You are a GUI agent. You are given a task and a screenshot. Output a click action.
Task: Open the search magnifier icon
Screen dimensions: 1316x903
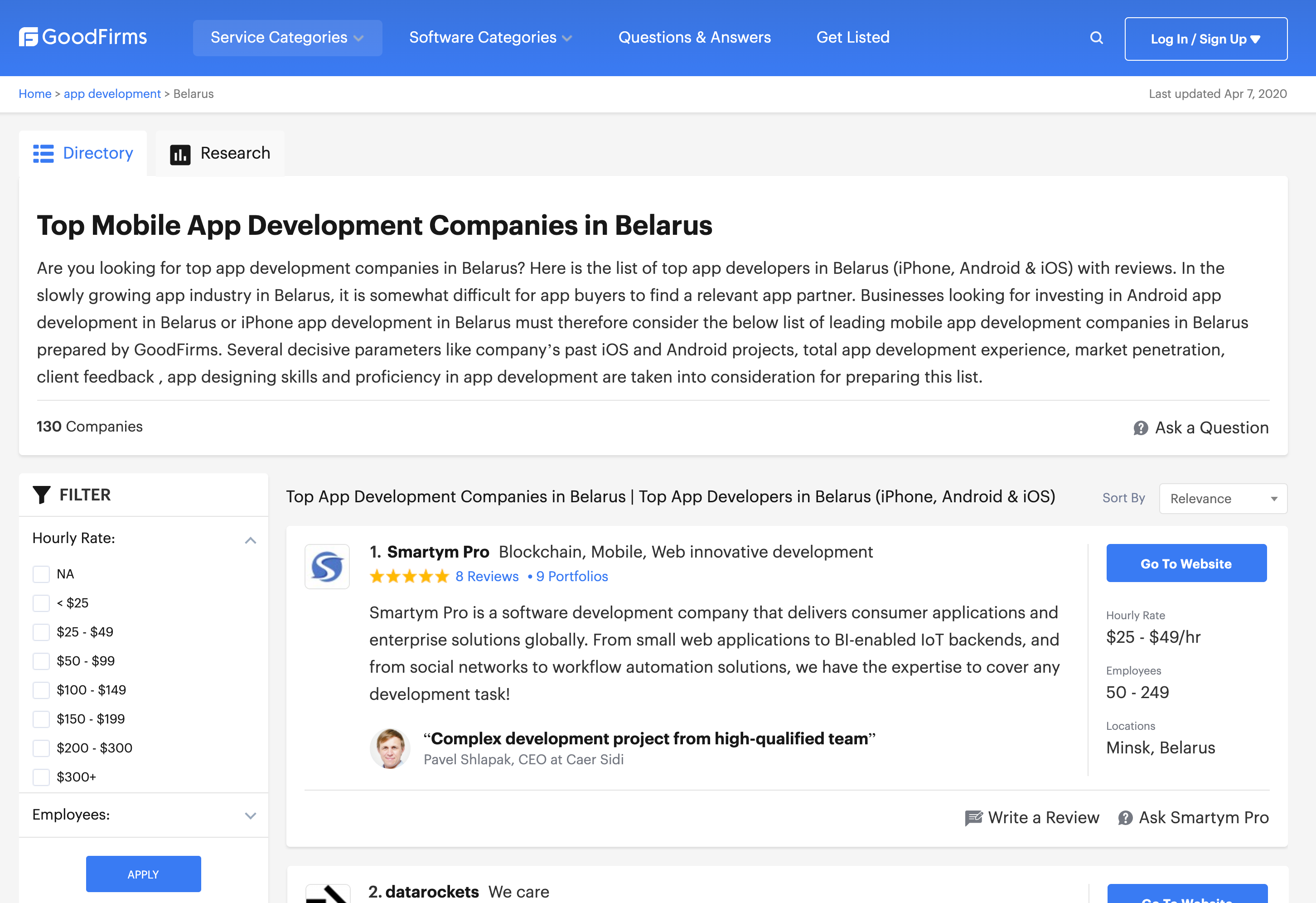(x=1096, y=38)
